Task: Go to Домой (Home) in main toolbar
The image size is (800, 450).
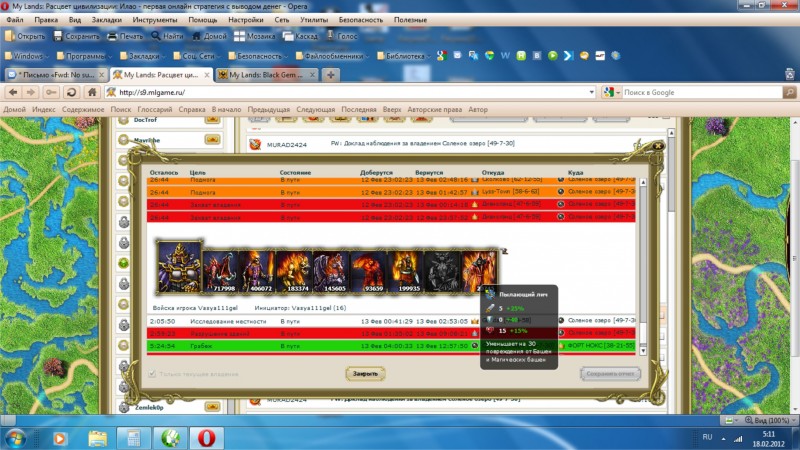Action: pyautogui.click(x=209, y=36)
